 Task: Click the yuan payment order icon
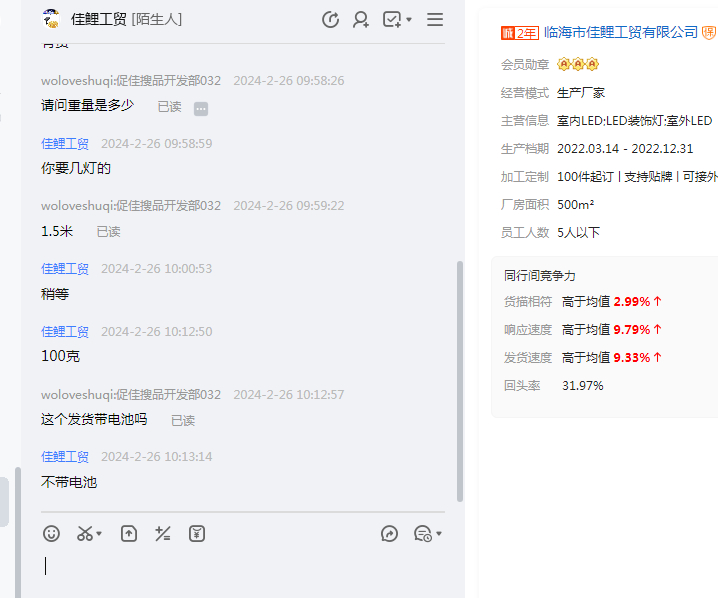click(x=197, y=534)
